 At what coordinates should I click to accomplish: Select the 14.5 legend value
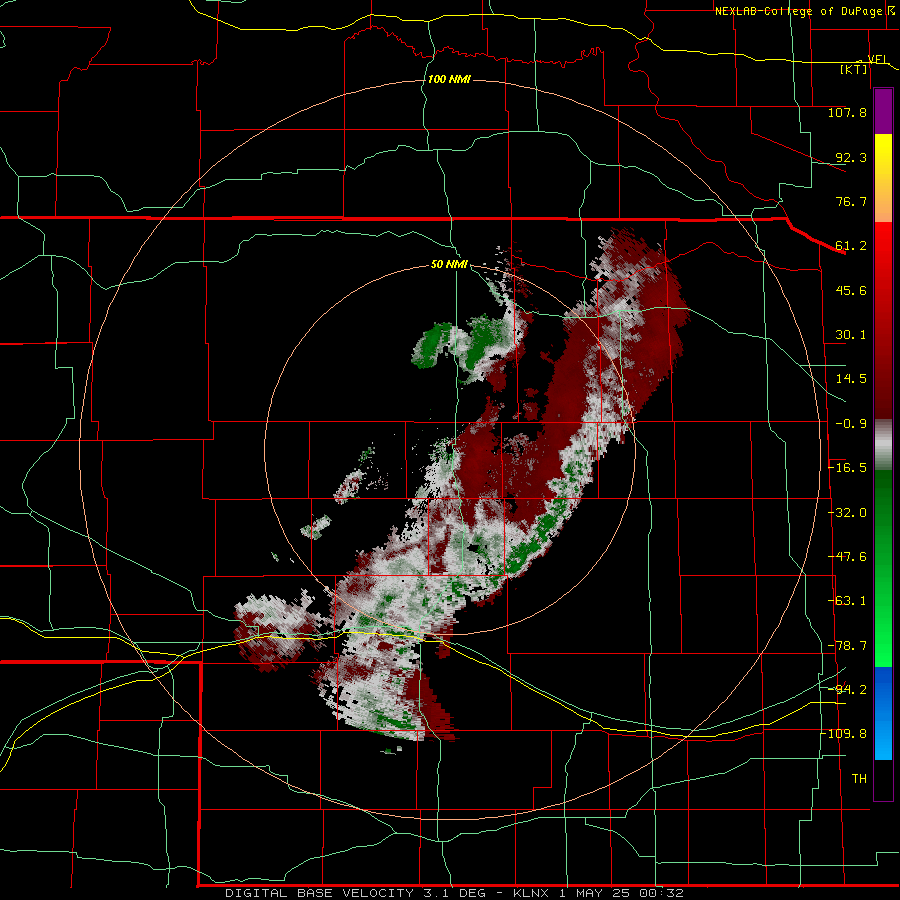851,379
